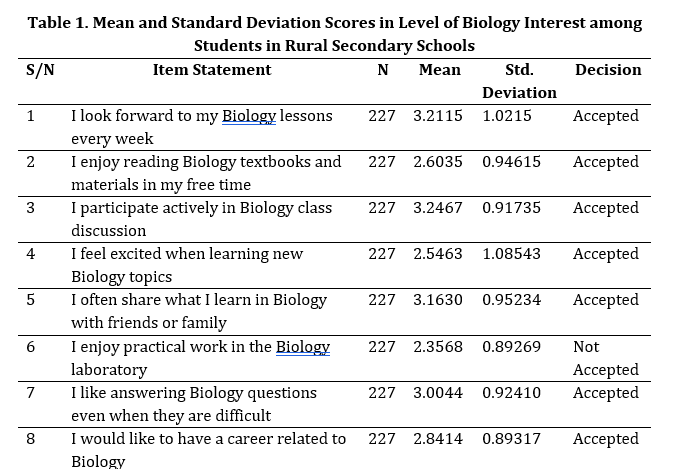679x469 pixels.
Task: Click the 'Std. Deviation' column header
Action: click(519, 81)
